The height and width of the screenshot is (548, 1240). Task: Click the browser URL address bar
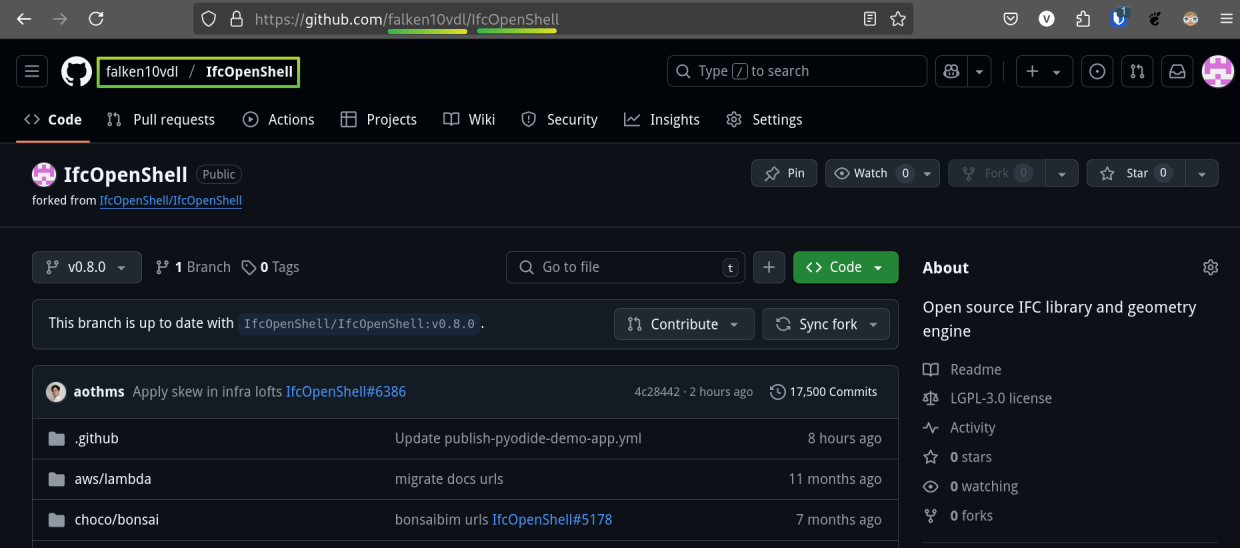(555, 19)
